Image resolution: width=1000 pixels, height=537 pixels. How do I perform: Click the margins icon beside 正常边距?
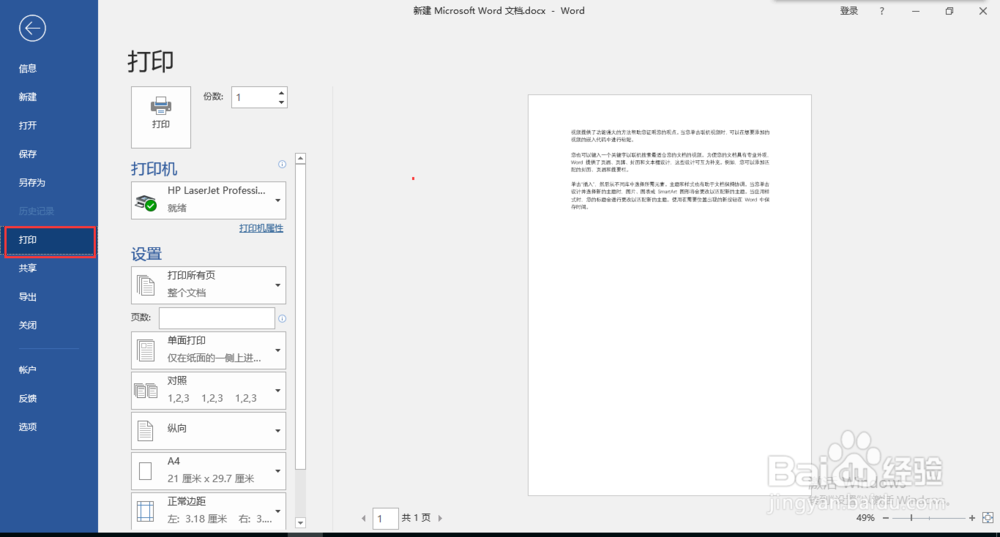(x=145, y=511)
